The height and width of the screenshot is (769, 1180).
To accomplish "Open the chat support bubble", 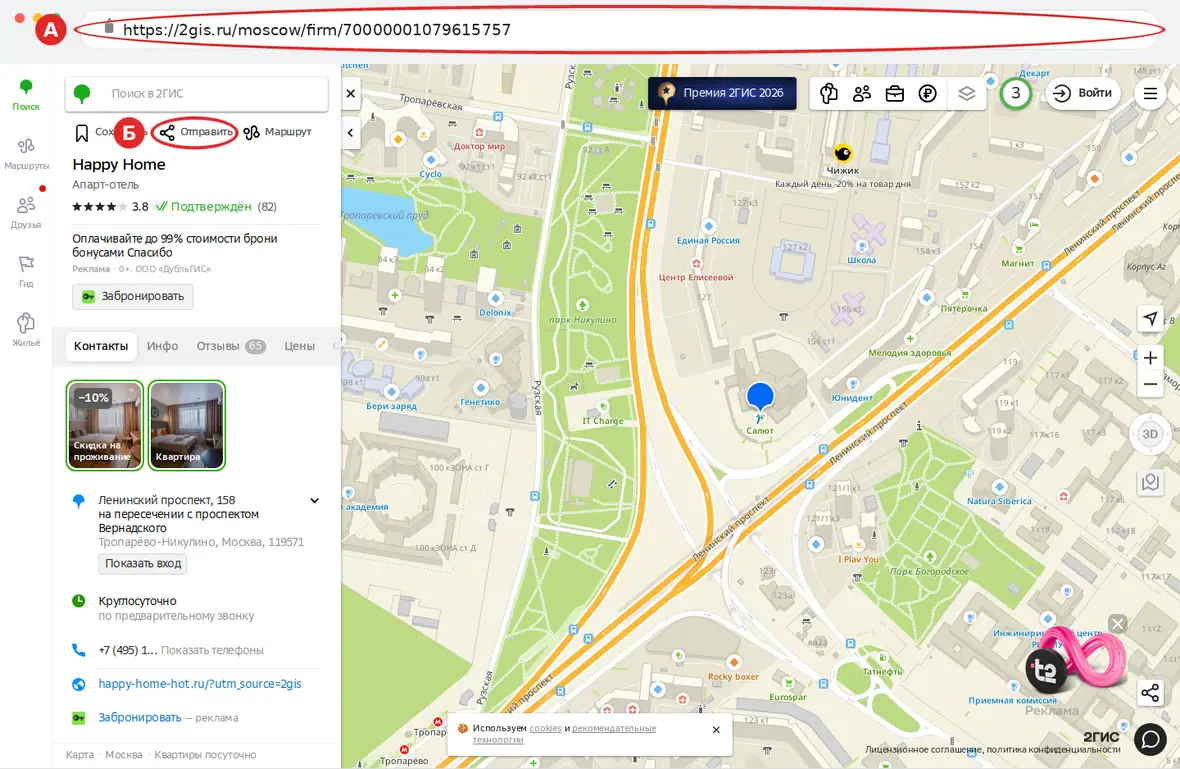I will [1150, 740].
